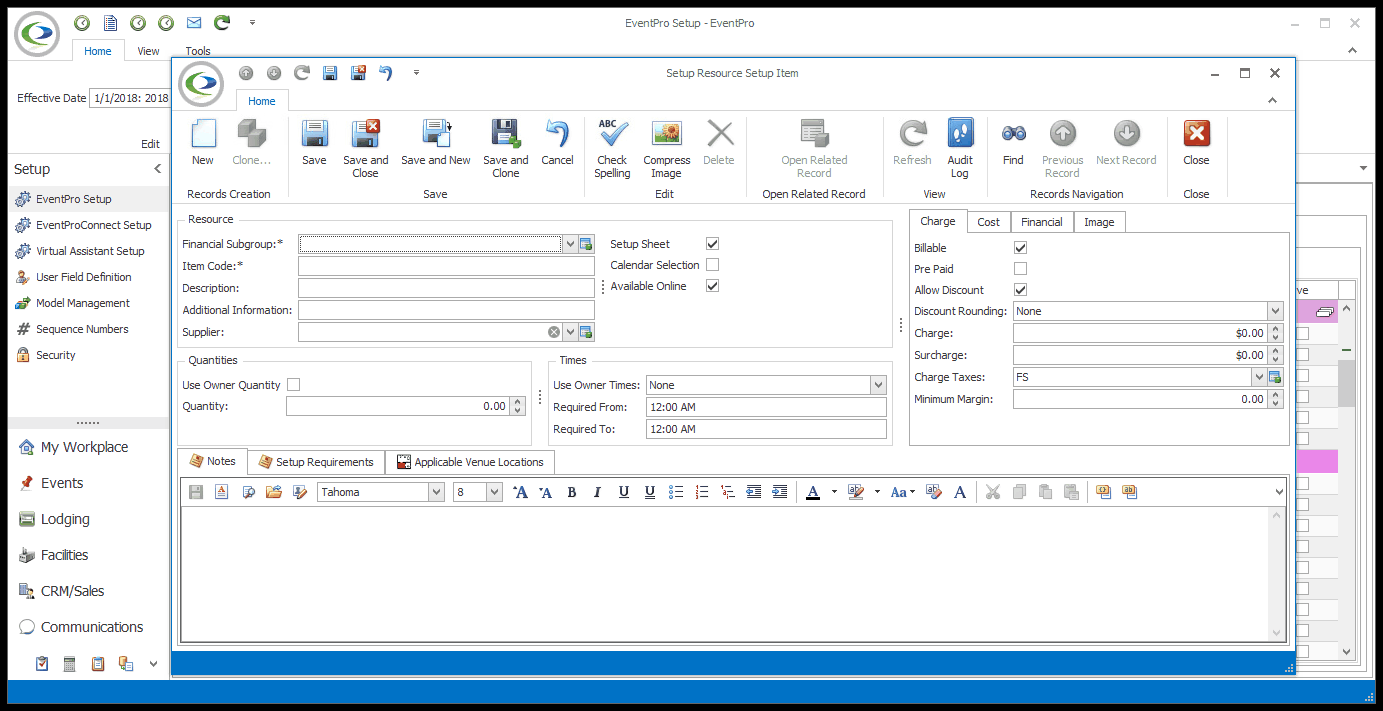Image resolution: width=1383 pixels, height=711 pixels.
Task: Expand the Financial Subgroup dropdown
Action: coord(569,244)
